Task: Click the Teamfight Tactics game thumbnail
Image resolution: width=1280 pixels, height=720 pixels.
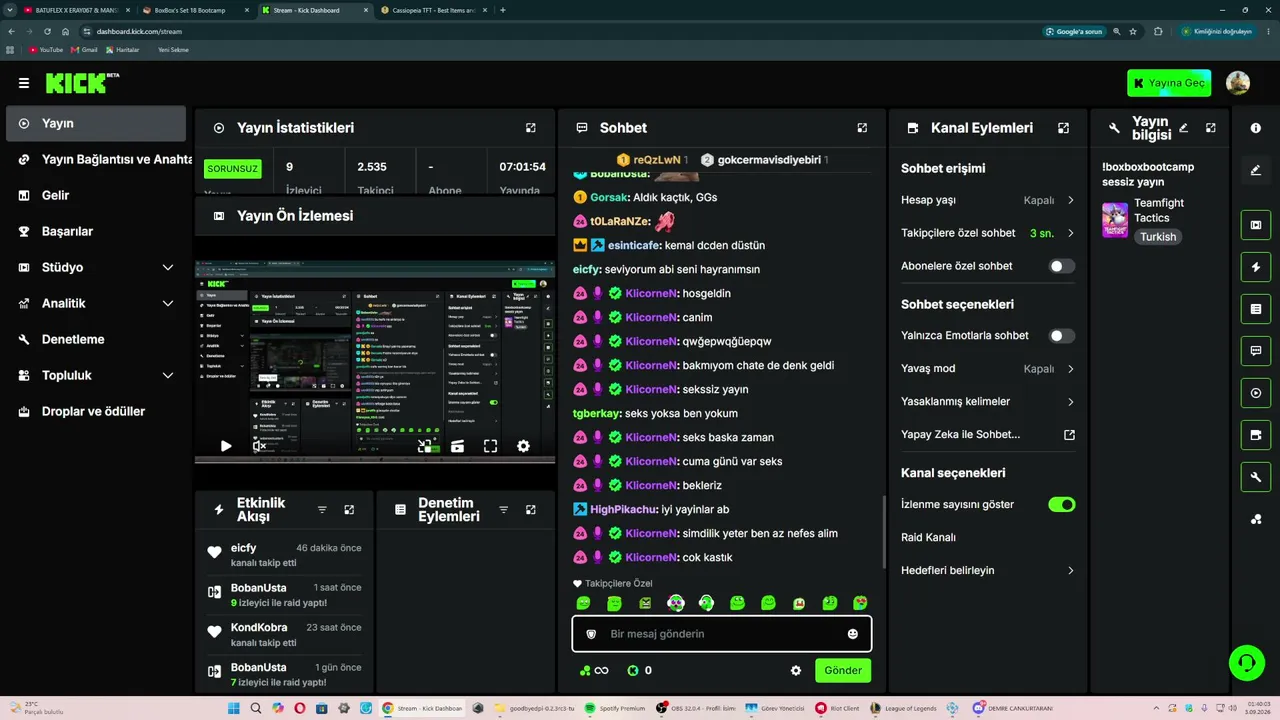Action: click(x=1115, y=220)
